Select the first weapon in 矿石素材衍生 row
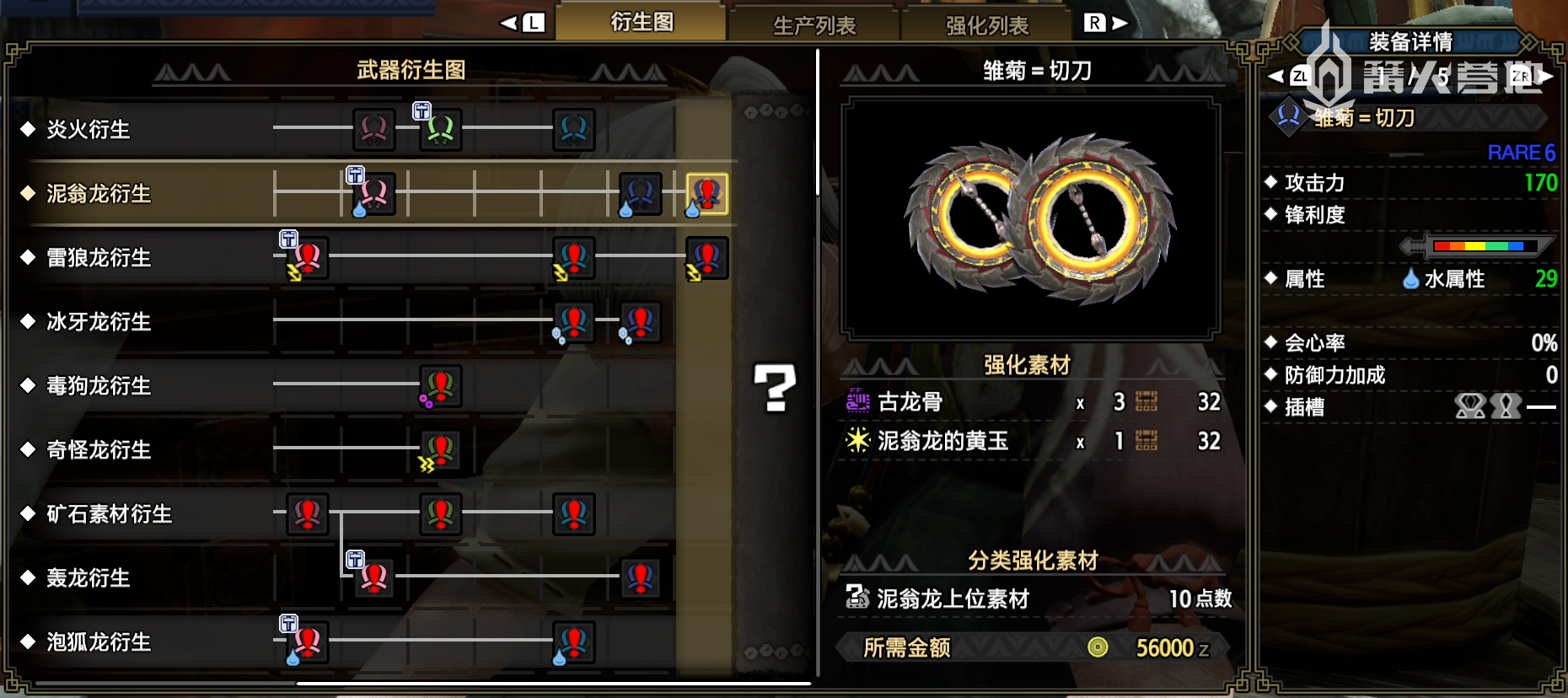Viewport: 1568px width, 698px height. 307,514
